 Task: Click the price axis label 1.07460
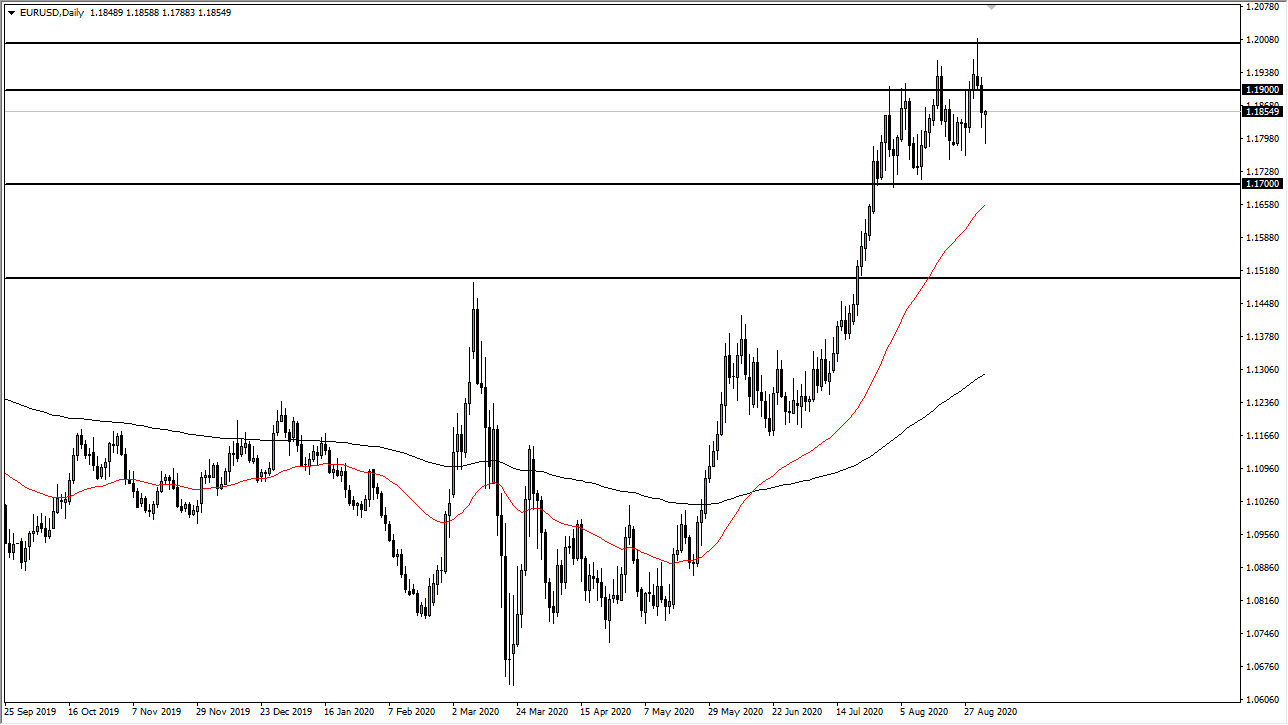(1263, 634)
